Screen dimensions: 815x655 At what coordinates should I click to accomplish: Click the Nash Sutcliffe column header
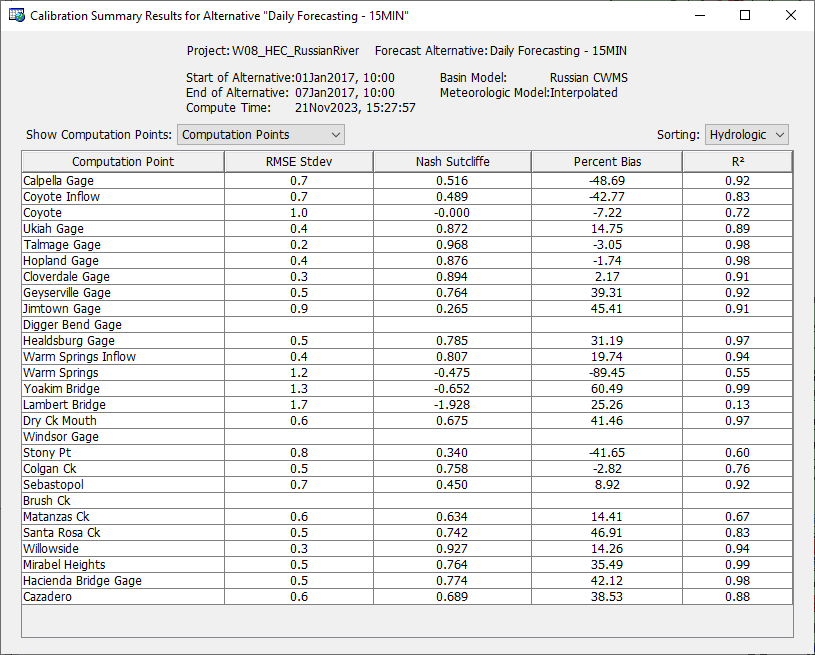[452, 162]
